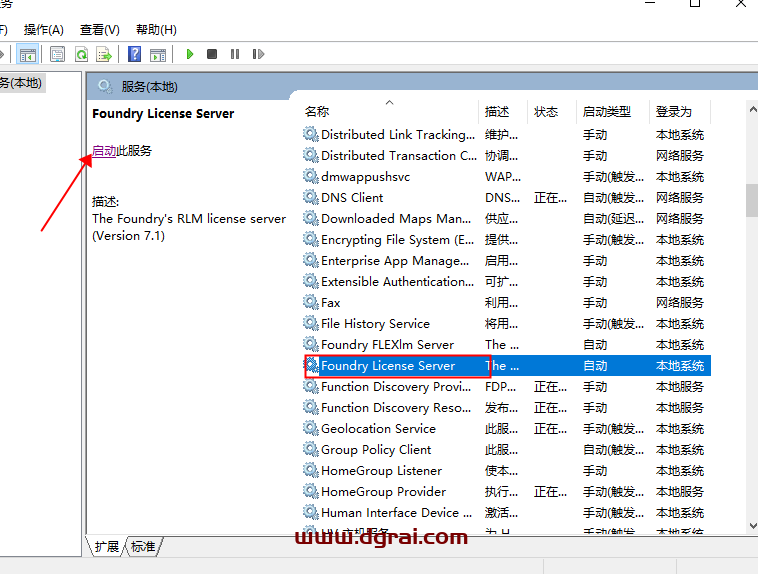The height and width of the screenshot is (574, 758).
Task: Click the gear icon of Fax service
Action: coord(310,302)
